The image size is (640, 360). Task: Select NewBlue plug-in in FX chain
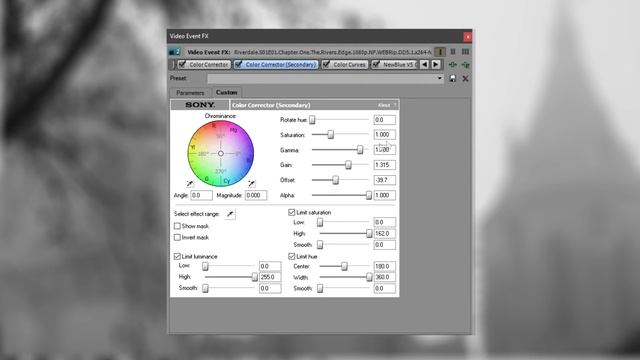pyautogui.click(x=394, y=64)
